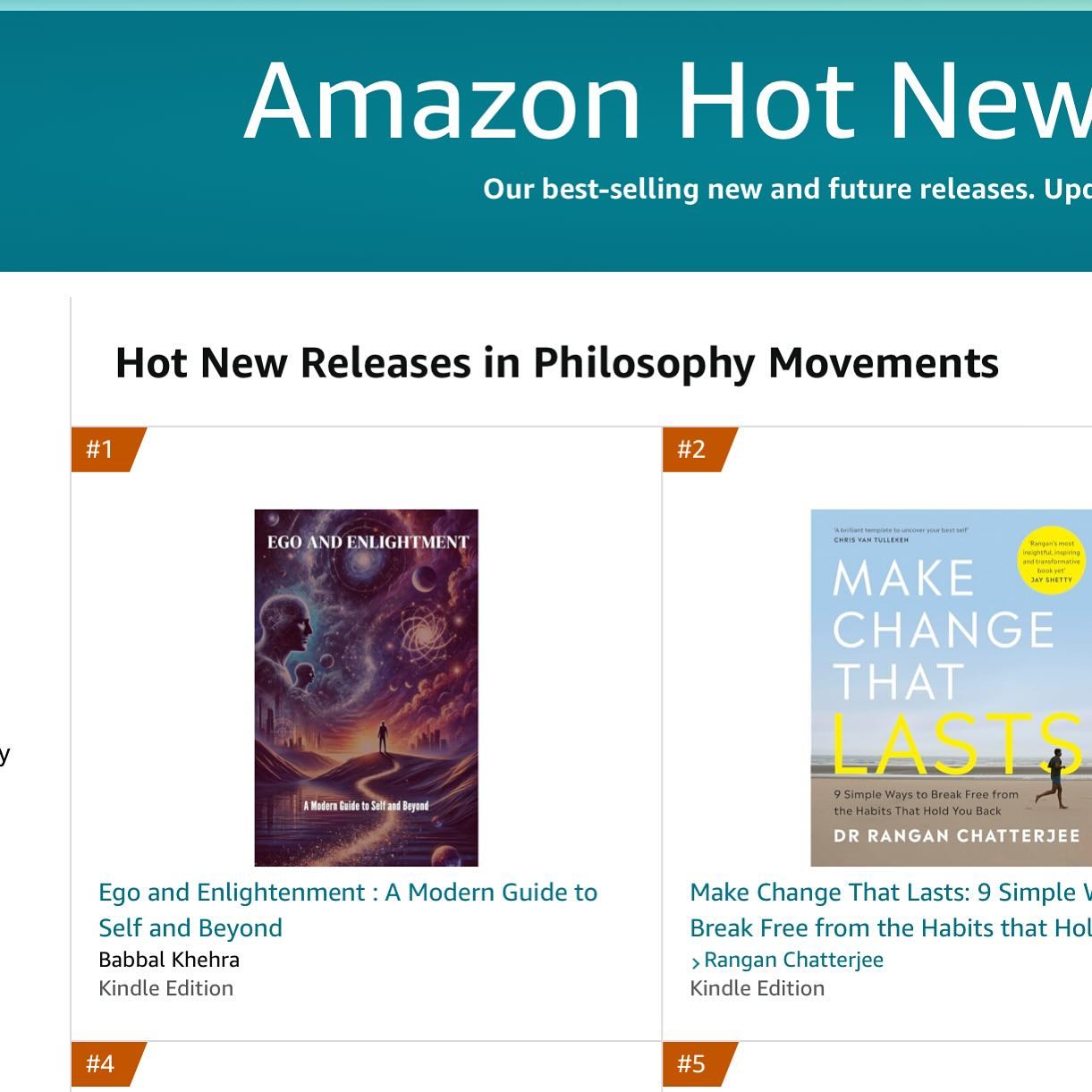Open the Ego and Enlightenment book link
Image resolution: width=1092 pixels, height=1092 pixels.
tap(347, 910)
